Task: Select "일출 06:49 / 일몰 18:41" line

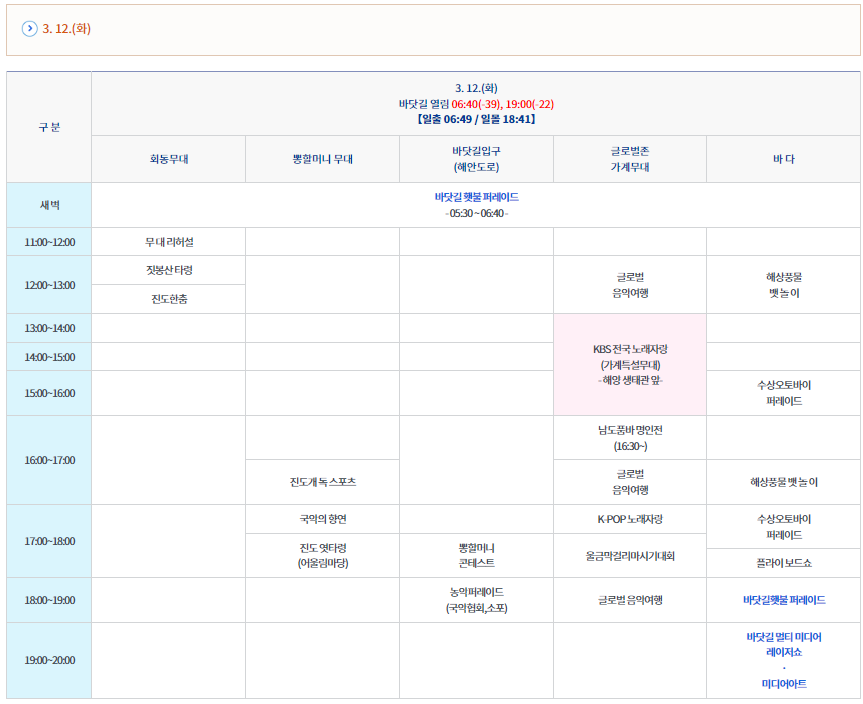Action: click(x=476, y=119)
